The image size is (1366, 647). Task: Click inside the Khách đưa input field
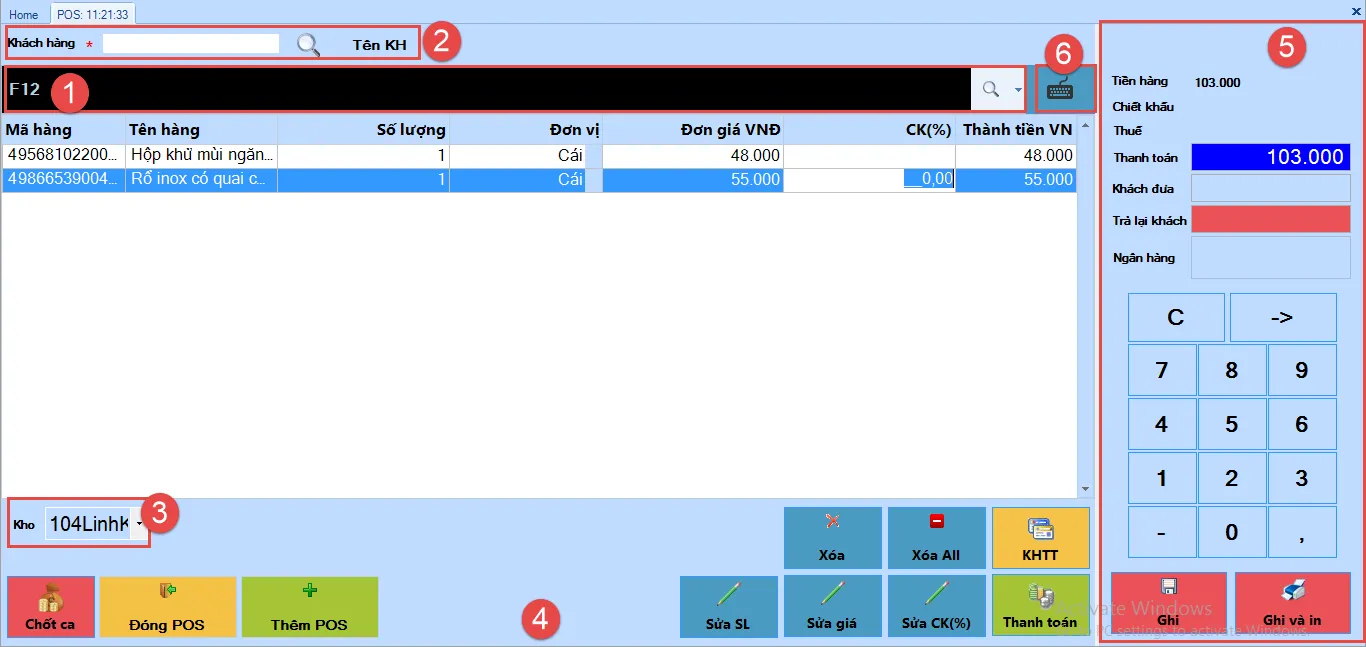pyautogui.click(x=1270, y=187)
